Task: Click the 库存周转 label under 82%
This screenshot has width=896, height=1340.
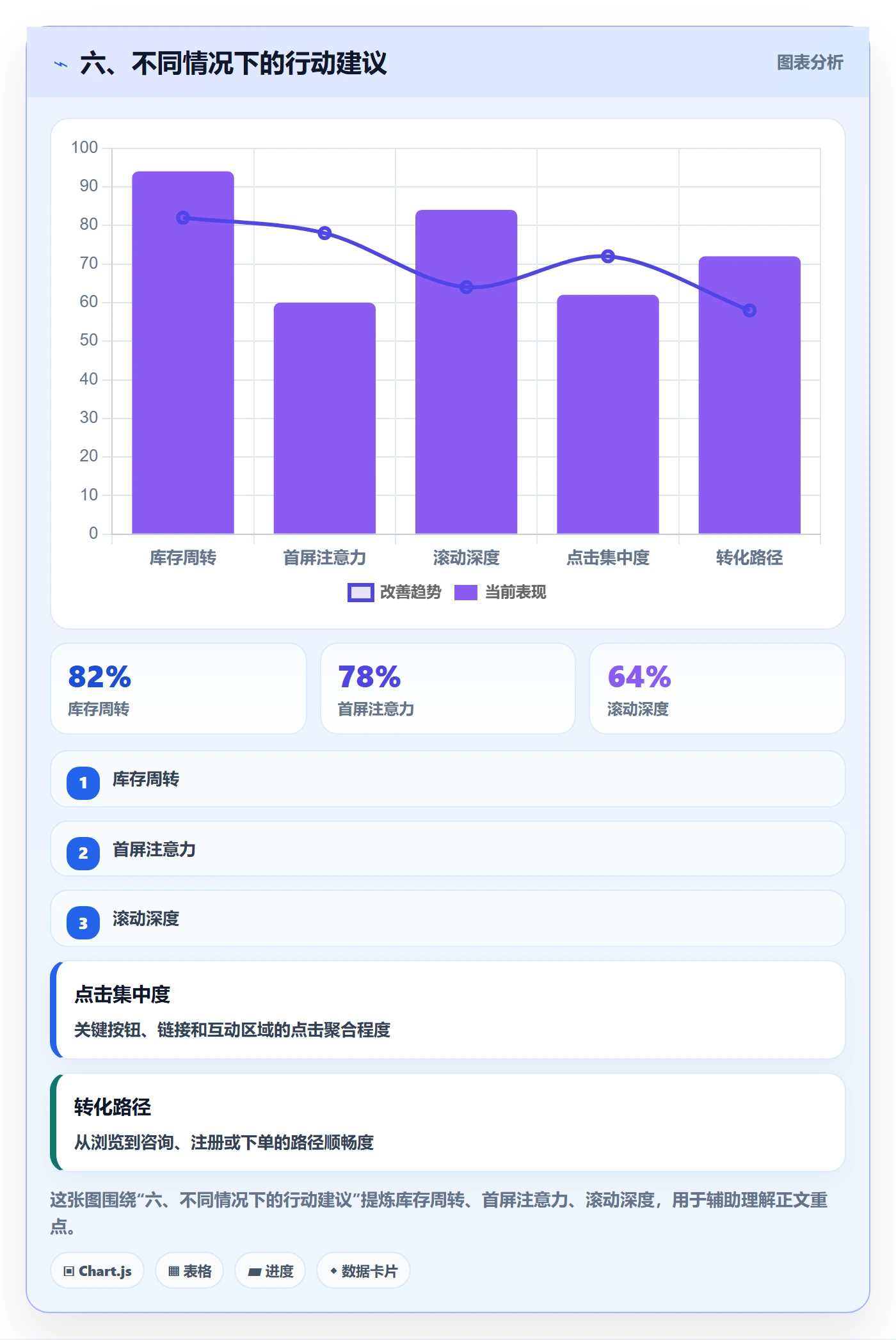Action: coord(99,709)
